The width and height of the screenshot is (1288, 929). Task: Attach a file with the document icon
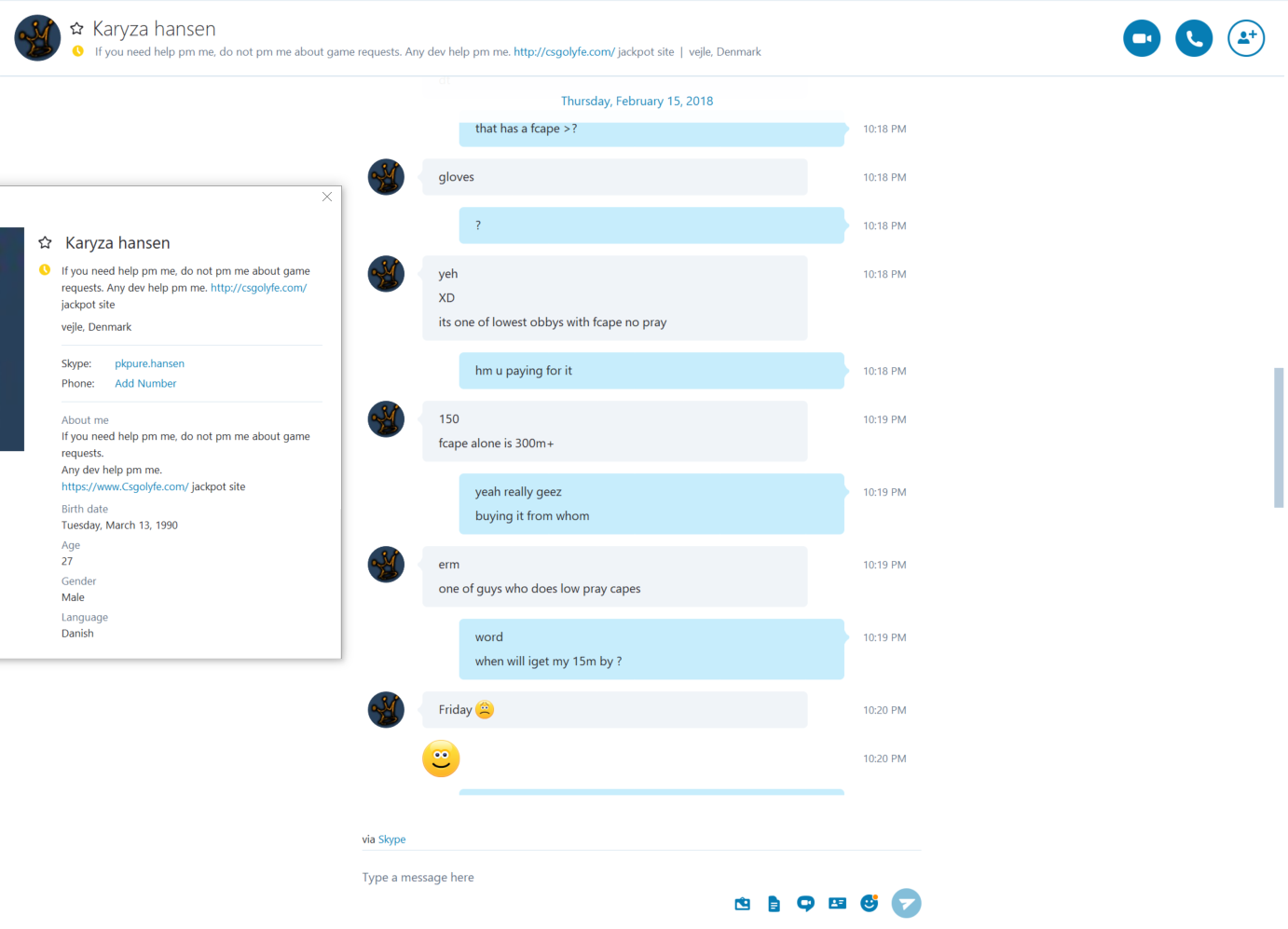coord(774,904)
